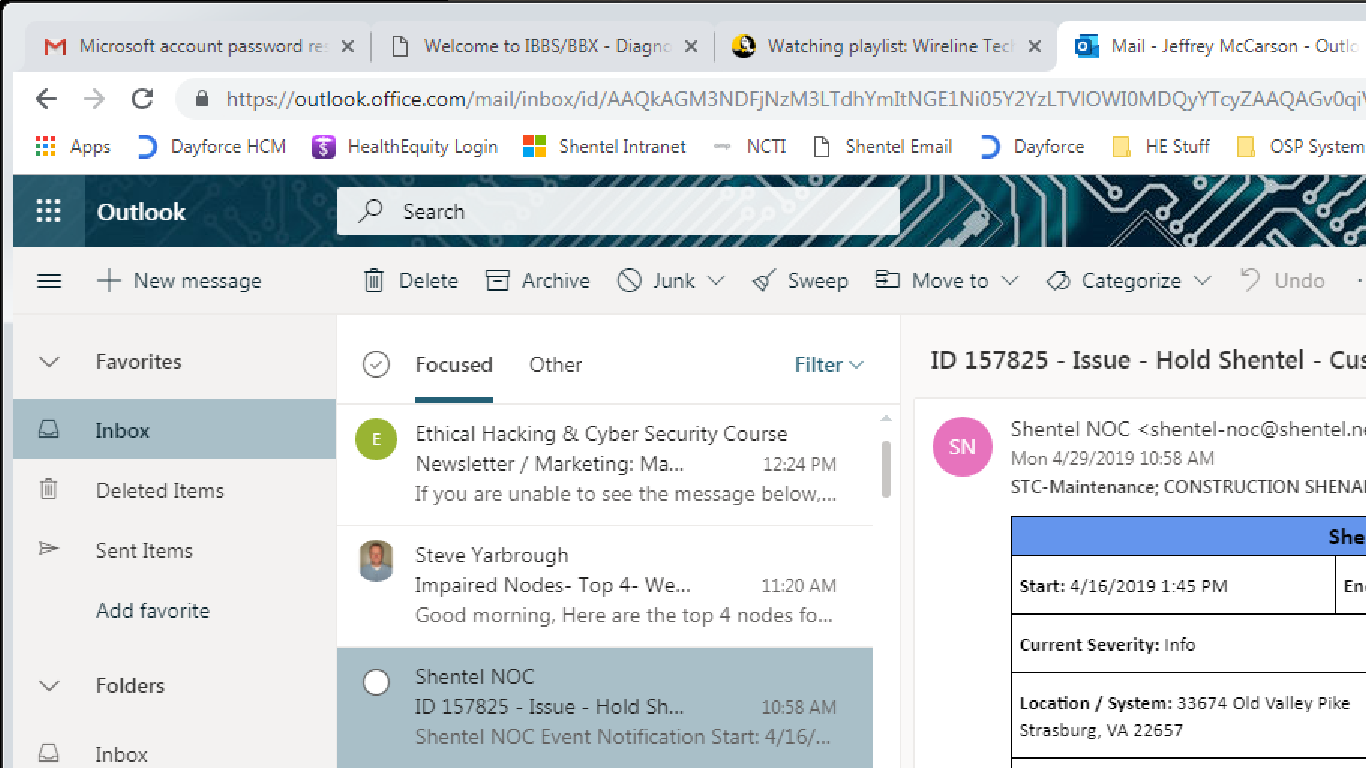Open the Ethical Hacking & Cyber Security email
Screen dimensions: 1366x768
pyautogui.click(x=605, y=464)
